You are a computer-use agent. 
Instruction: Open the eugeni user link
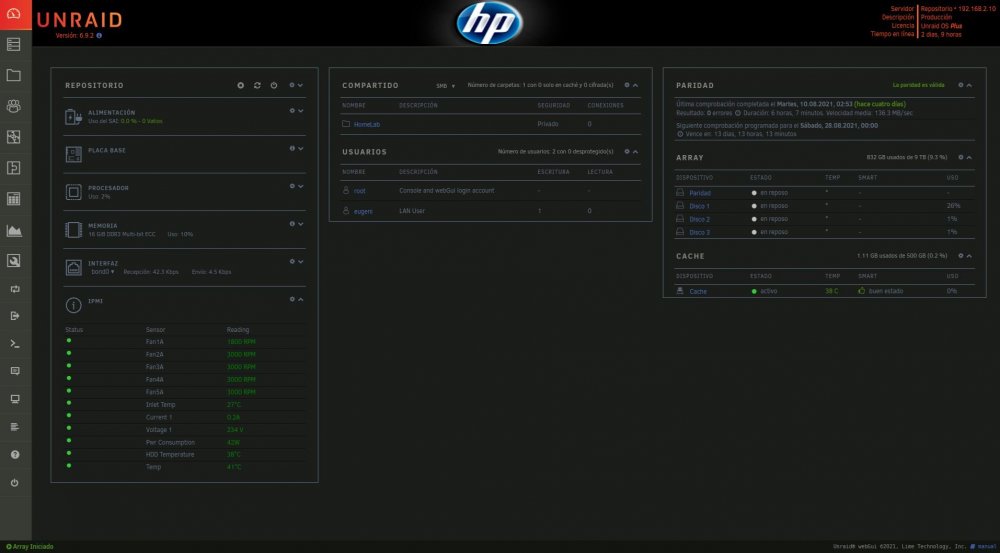363,211
